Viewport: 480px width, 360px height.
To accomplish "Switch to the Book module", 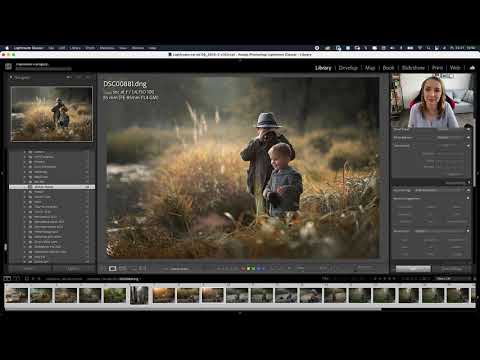I will [x=388, y=68].
